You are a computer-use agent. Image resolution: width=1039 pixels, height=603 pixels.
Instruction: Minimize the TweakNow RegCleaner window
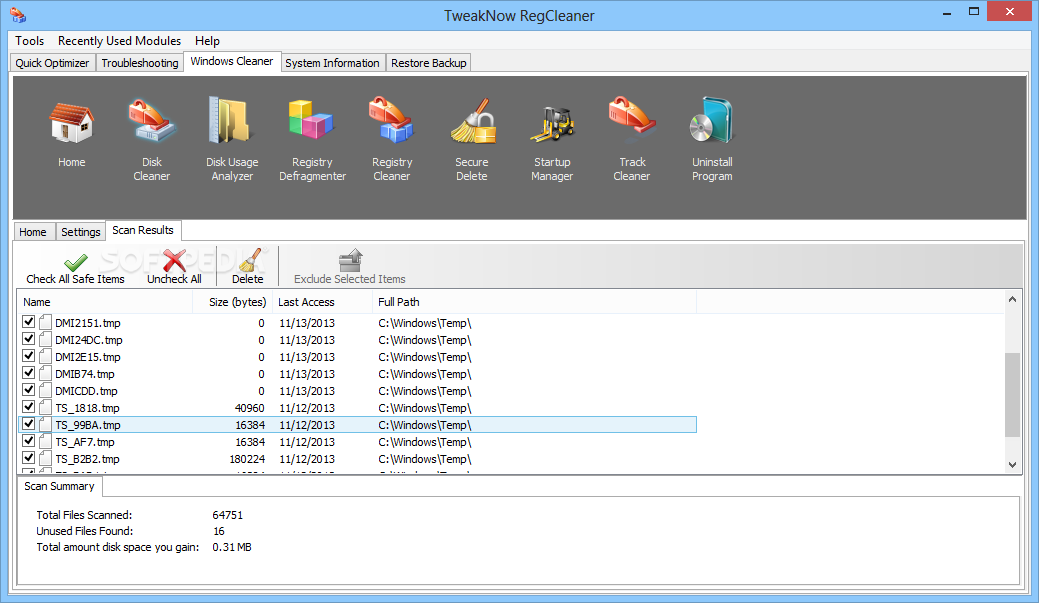[x=947, y=12]
